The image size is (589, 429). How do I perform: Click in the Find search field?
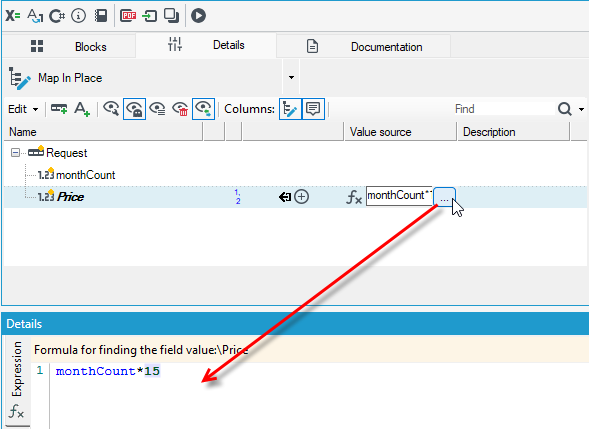click(x=503, y=109)
